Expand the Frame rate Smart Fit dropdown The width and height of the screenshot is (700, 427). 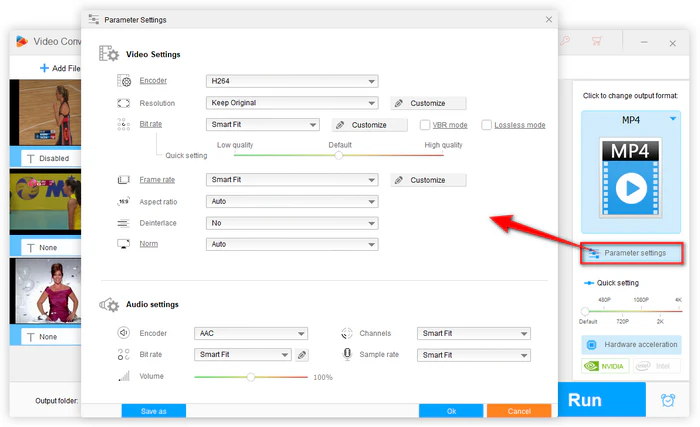(292, 180)
